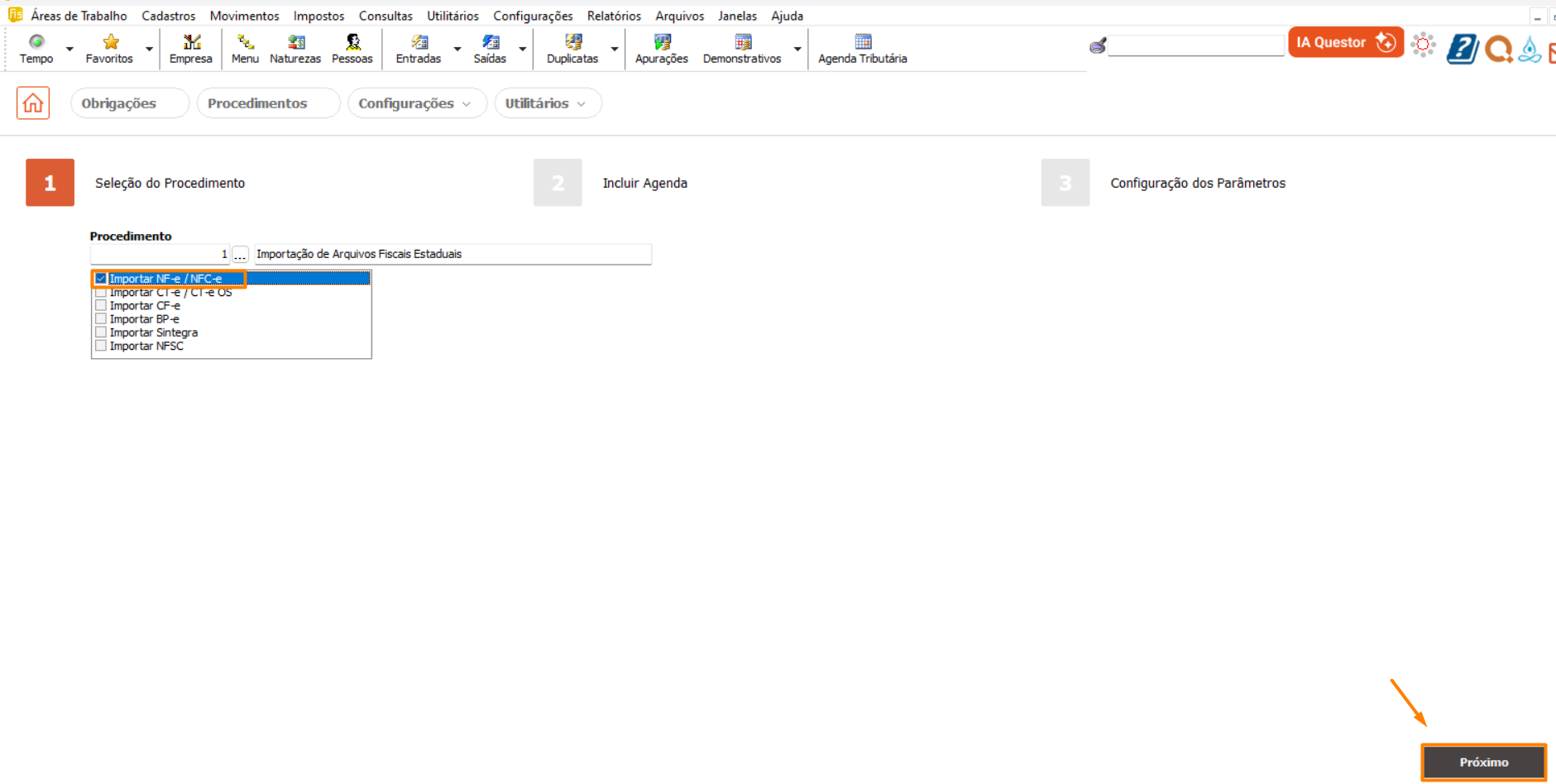Expand the Utilitários dropdown pill
The image size is (1556, 784).
[547, 103]
